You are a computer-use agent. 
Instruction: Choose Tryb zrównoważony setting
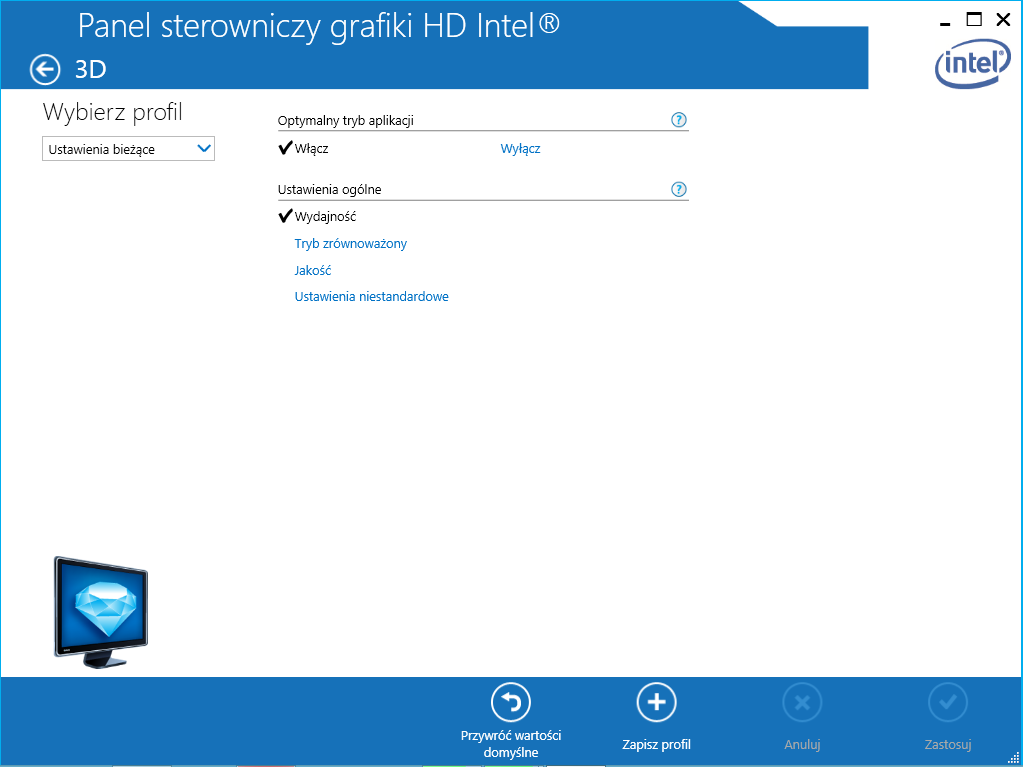pyautogui.click(x=351, y=243)
